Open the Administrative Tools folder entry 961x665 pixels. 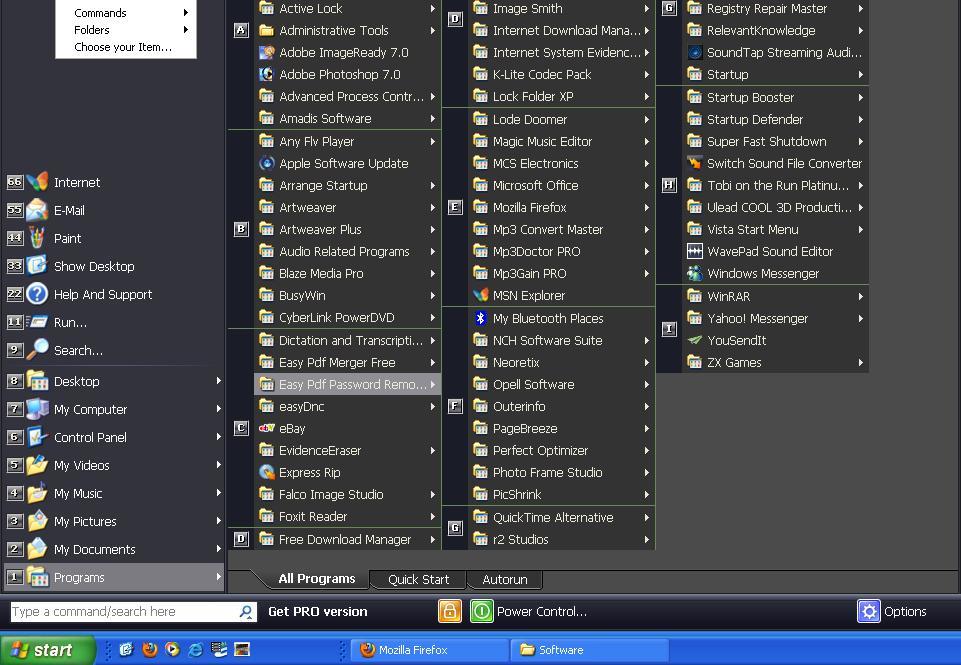coord(348,31)
